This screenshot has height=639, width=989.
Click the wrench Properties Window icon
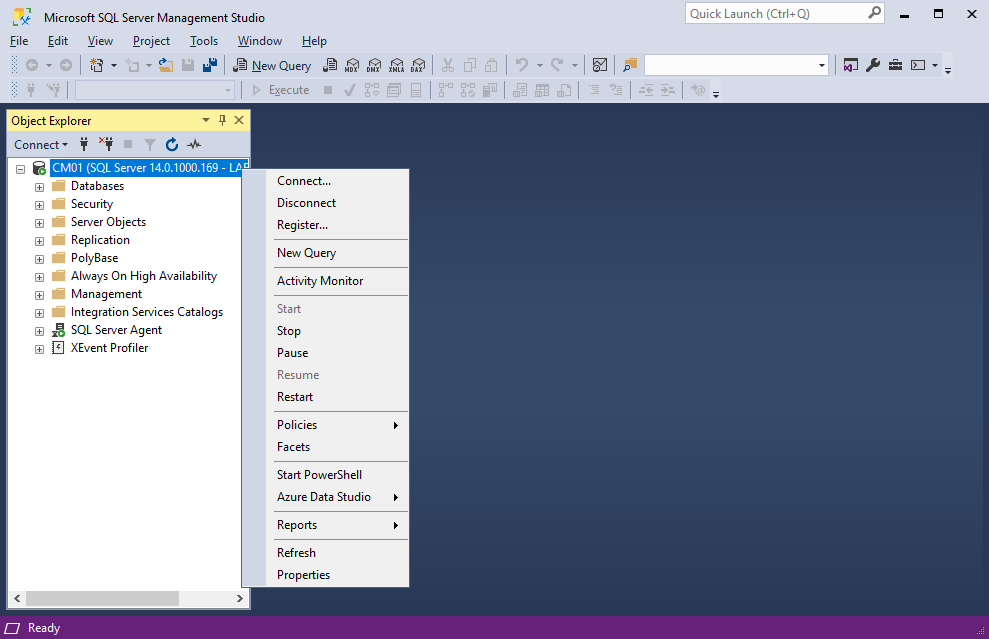(x=872, y=65)
